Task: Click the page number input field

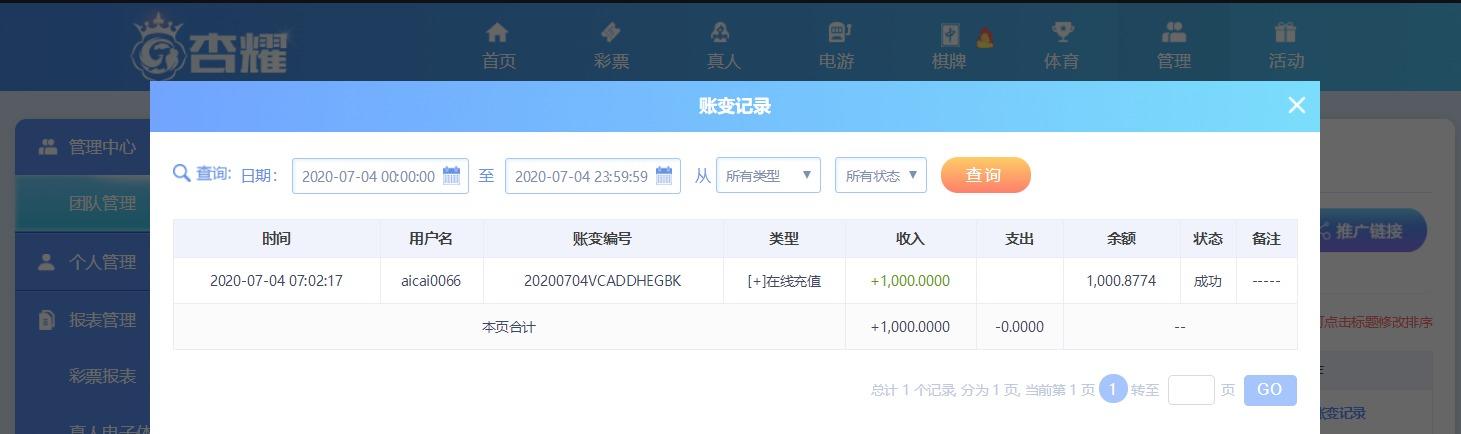Action: point(1190,390)
